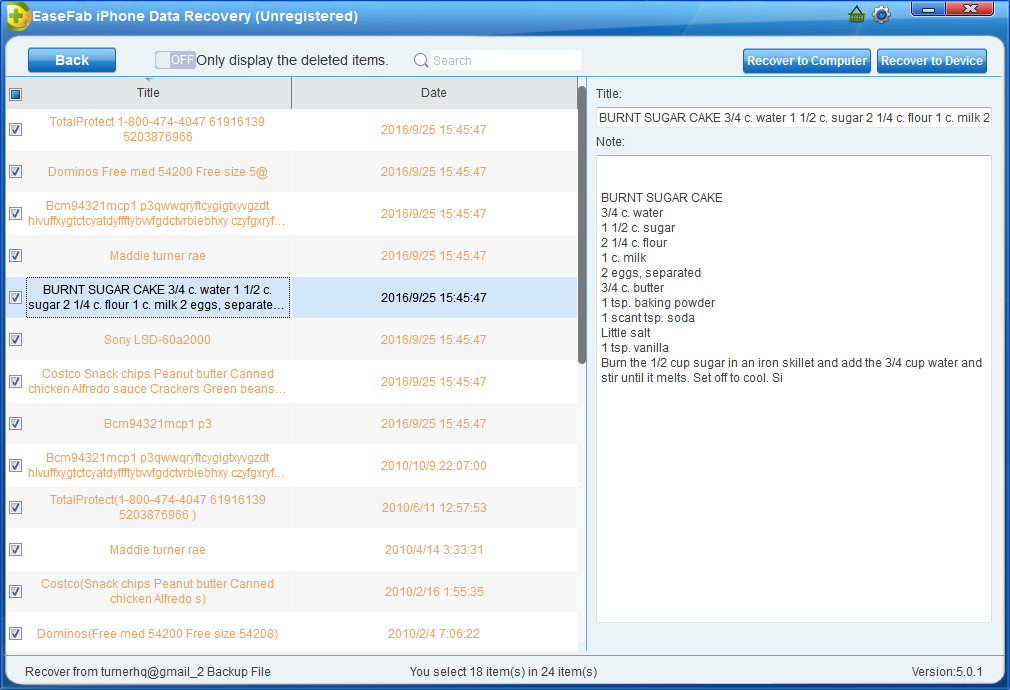
Task: Uncheck Dominos Free med 54200 size 5@
Action: pos(15,171)
